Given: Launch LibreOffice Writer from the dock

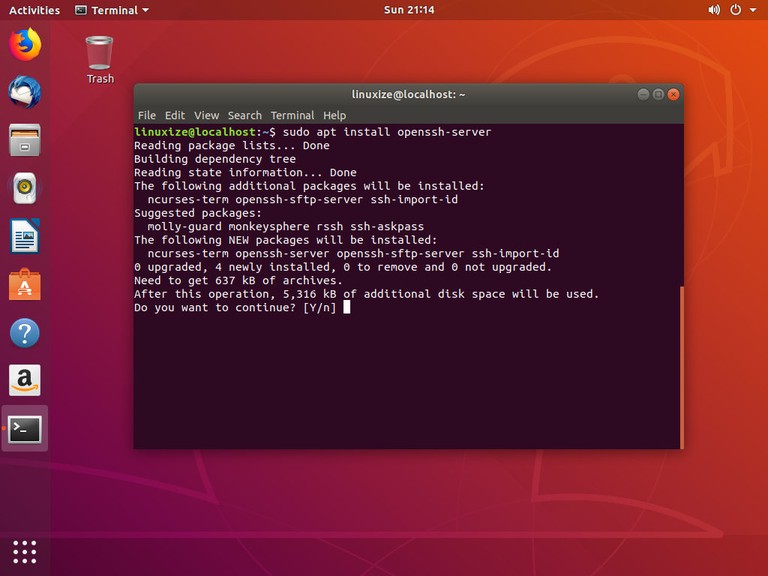Looking at the screenshot, I should pos(25,237).
